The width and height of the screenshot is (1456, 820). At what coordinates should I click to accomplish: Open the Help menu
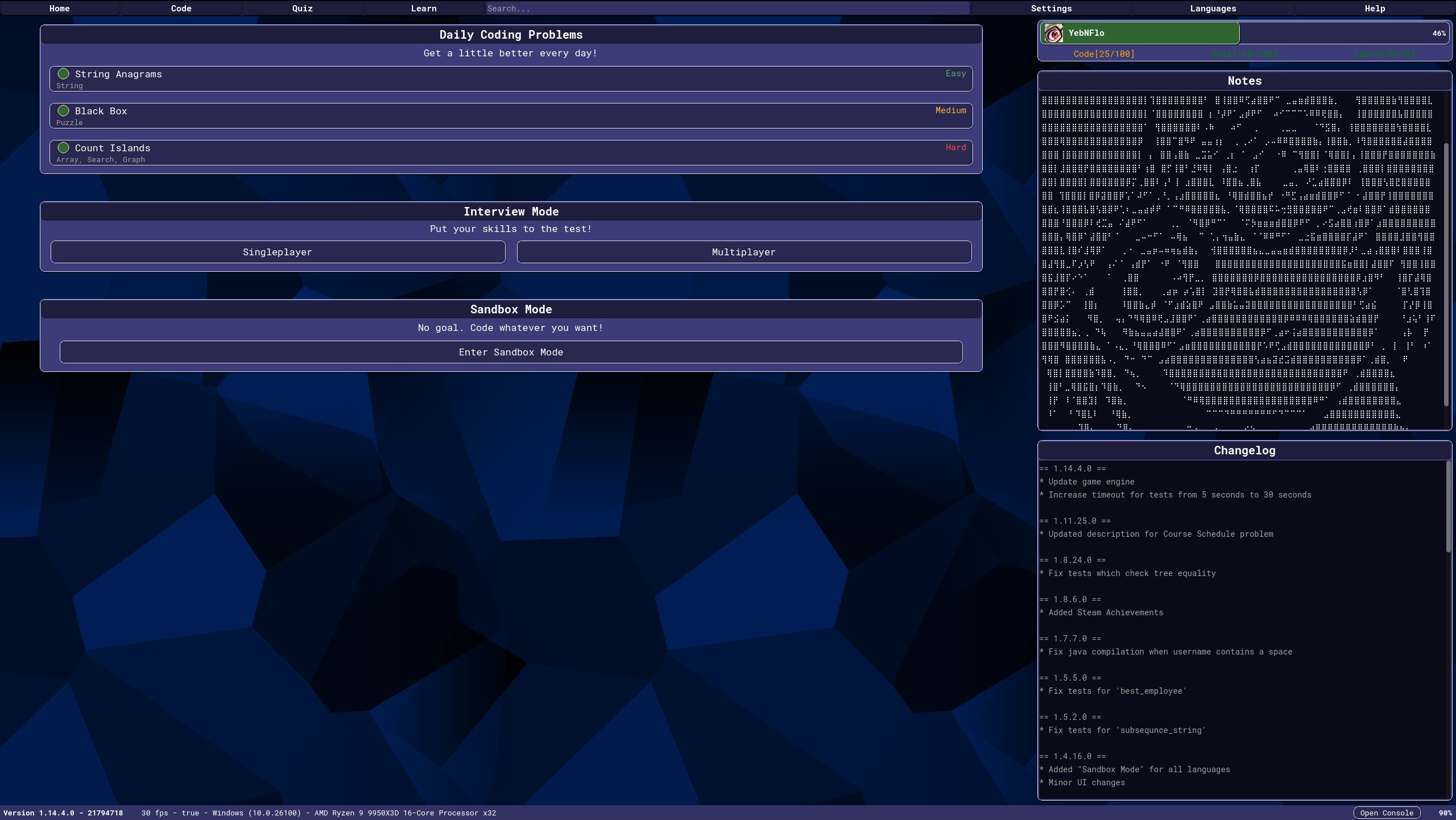(1375, 9)
